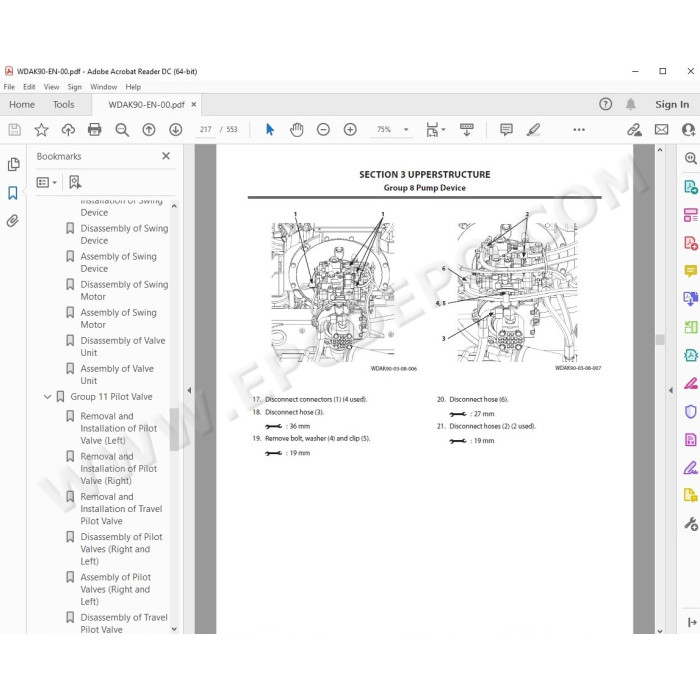Open Removal and Installation of Pilot Valve (Left)

[x=118, y=429]
